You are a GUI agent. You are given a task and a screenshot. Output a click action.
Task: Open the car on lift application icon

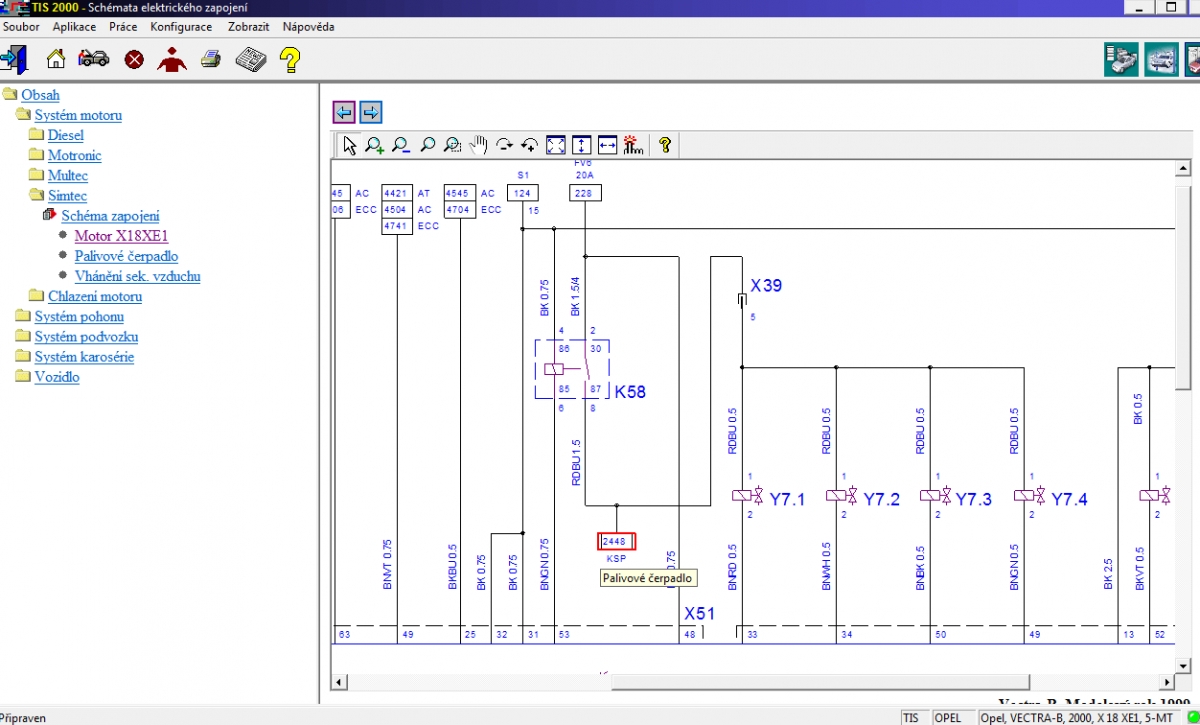click(1161, 59)
